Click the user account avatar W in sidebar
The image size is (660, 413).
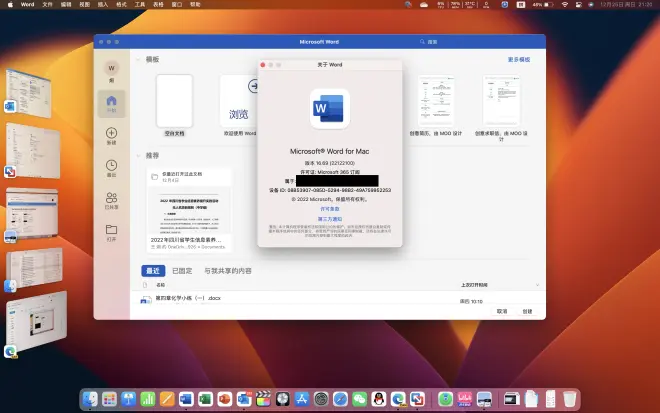tap(112, 68)
